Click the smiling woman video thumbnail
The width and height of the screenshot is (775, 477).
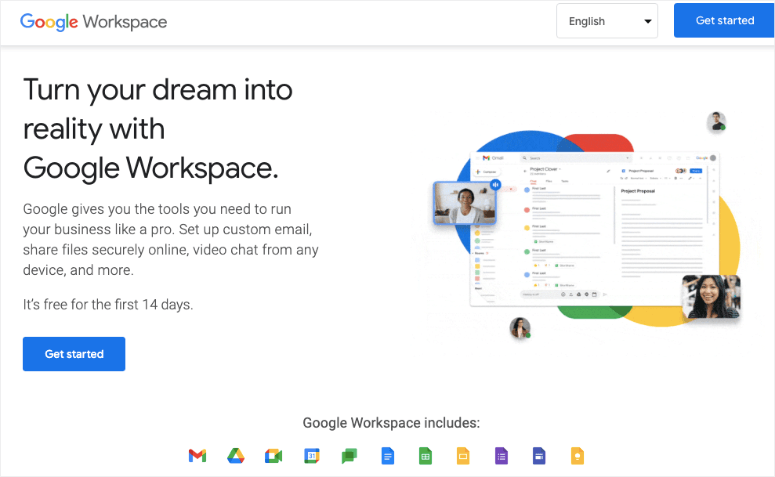pos(711,297)
